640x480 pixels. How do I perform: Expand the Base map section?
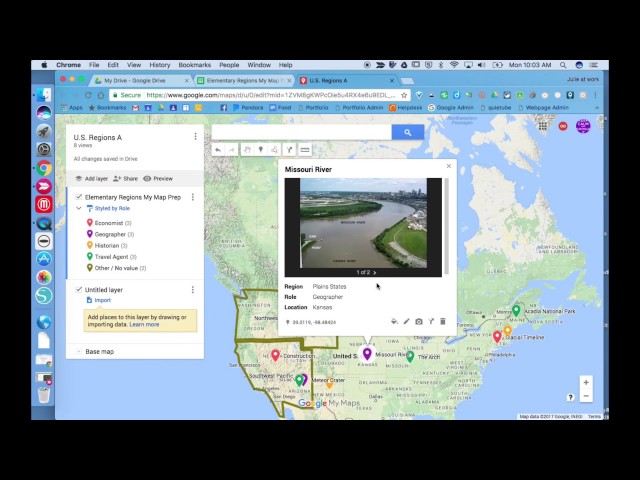[x=79, y=351]
